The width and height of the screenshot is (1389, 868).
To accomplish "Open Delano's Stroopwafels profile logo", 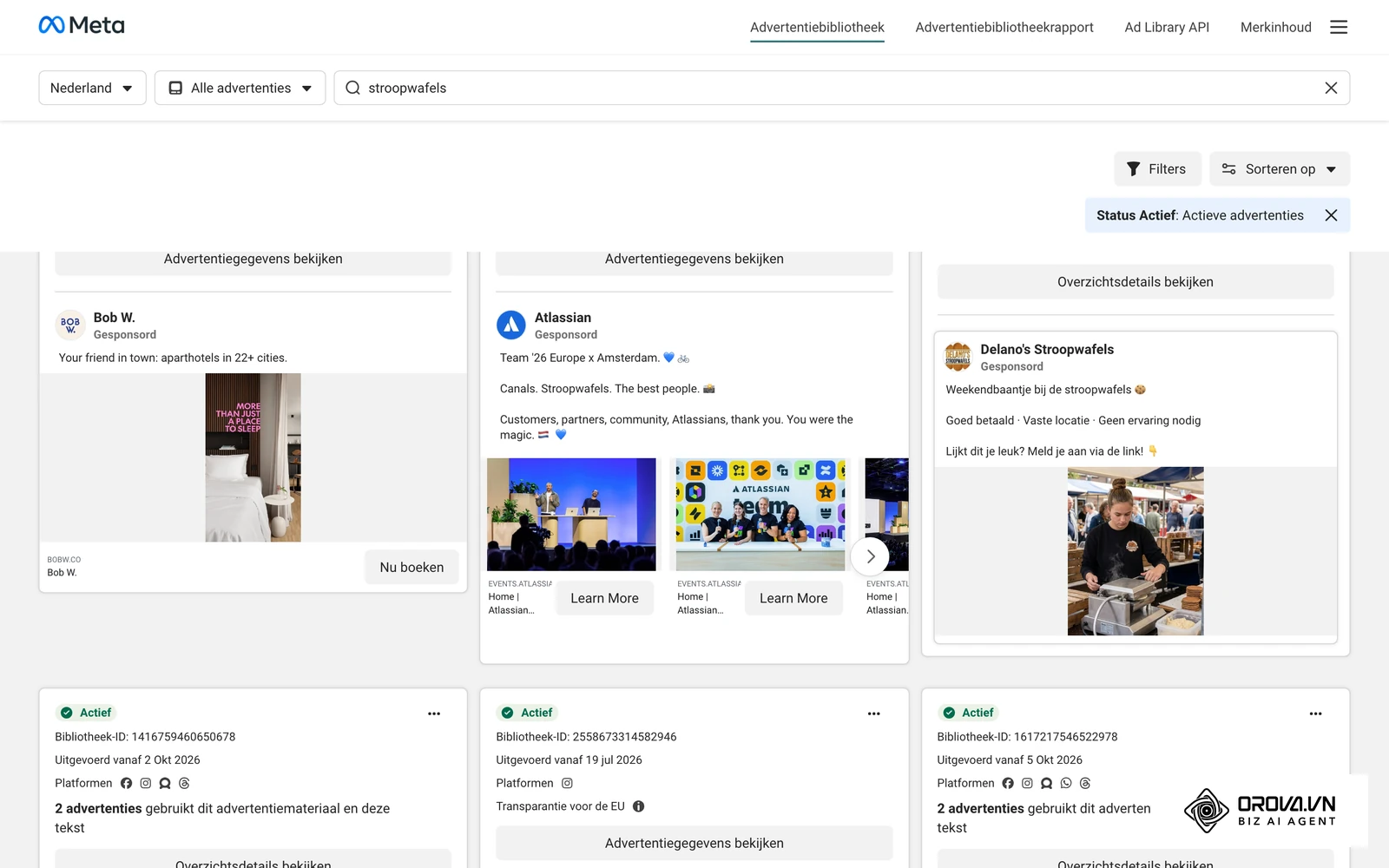I will click(958, 357).
